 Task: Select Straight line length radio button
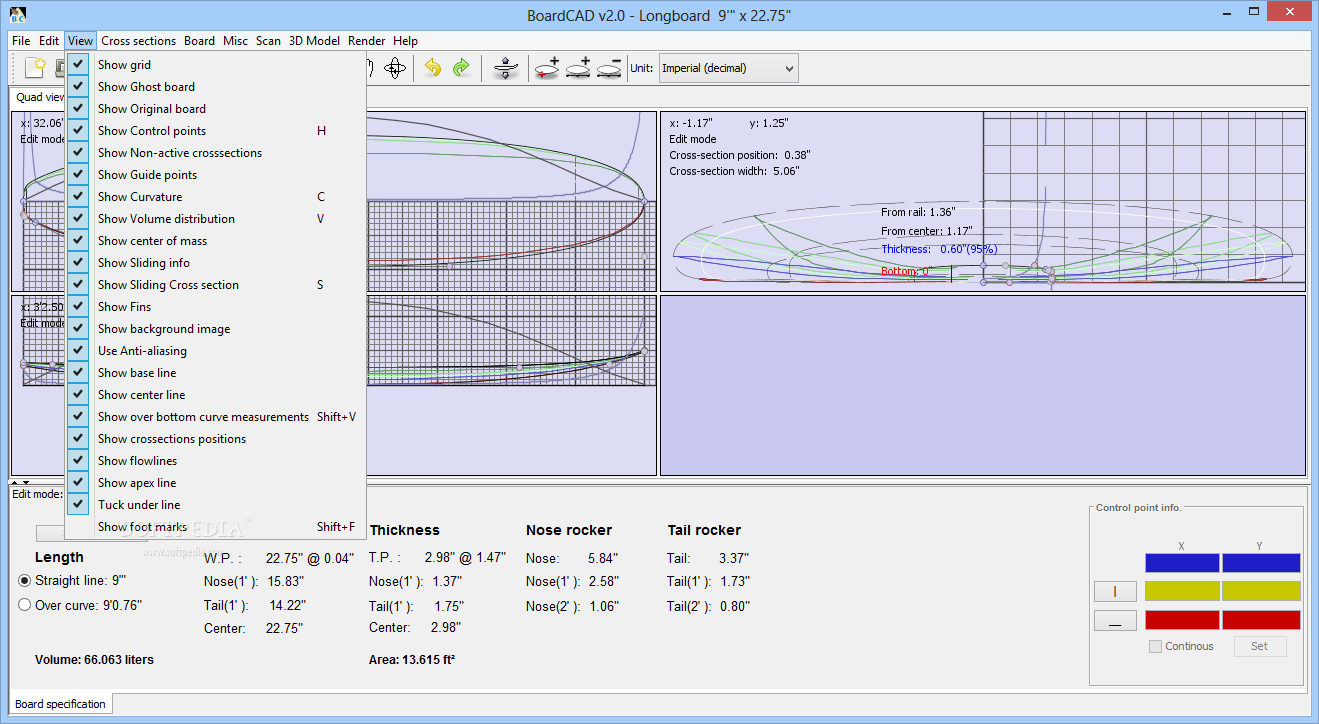[25, 580]
